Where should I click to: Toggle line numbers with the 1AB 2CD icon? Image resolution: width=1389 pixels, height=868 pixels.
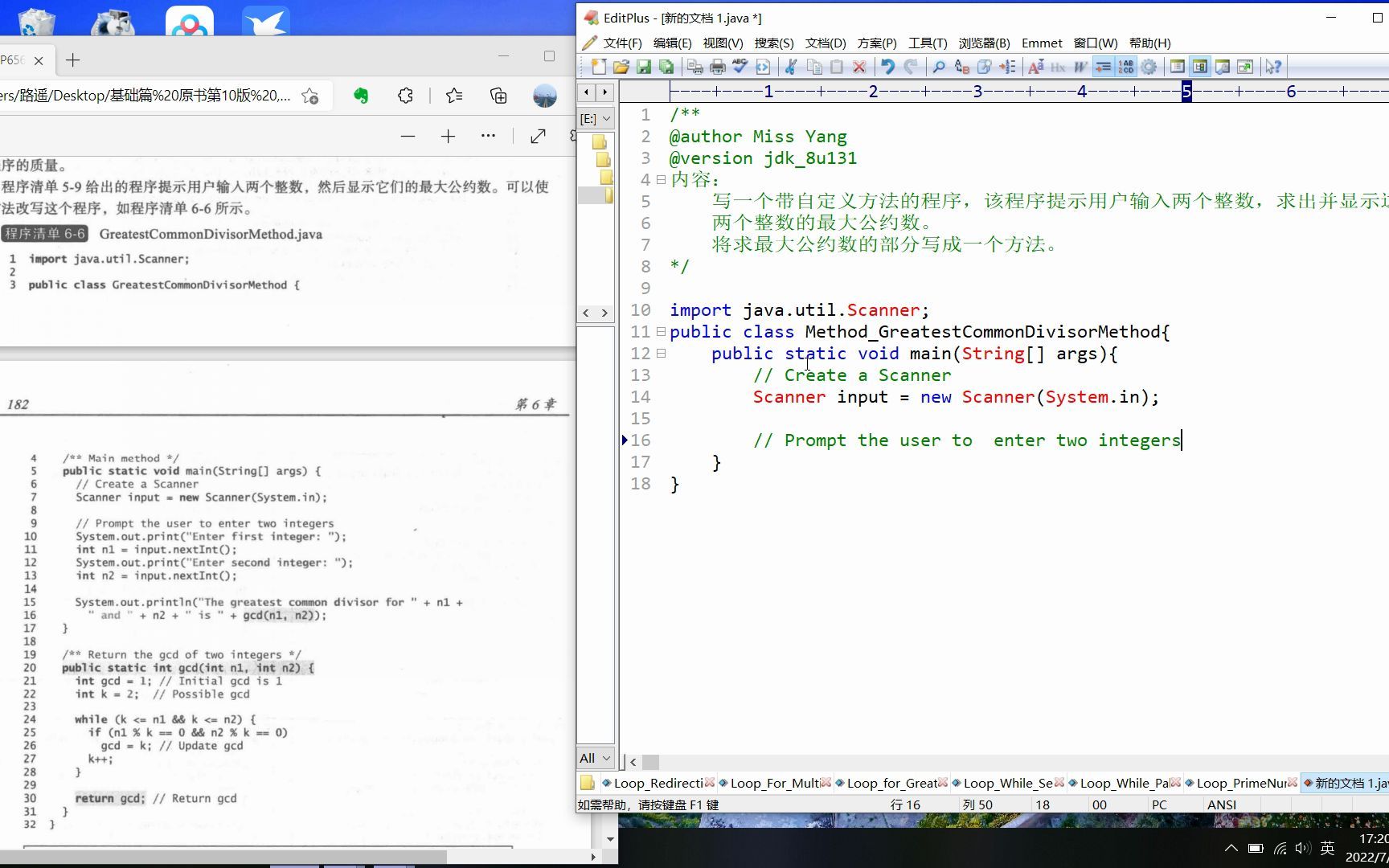1125,67
